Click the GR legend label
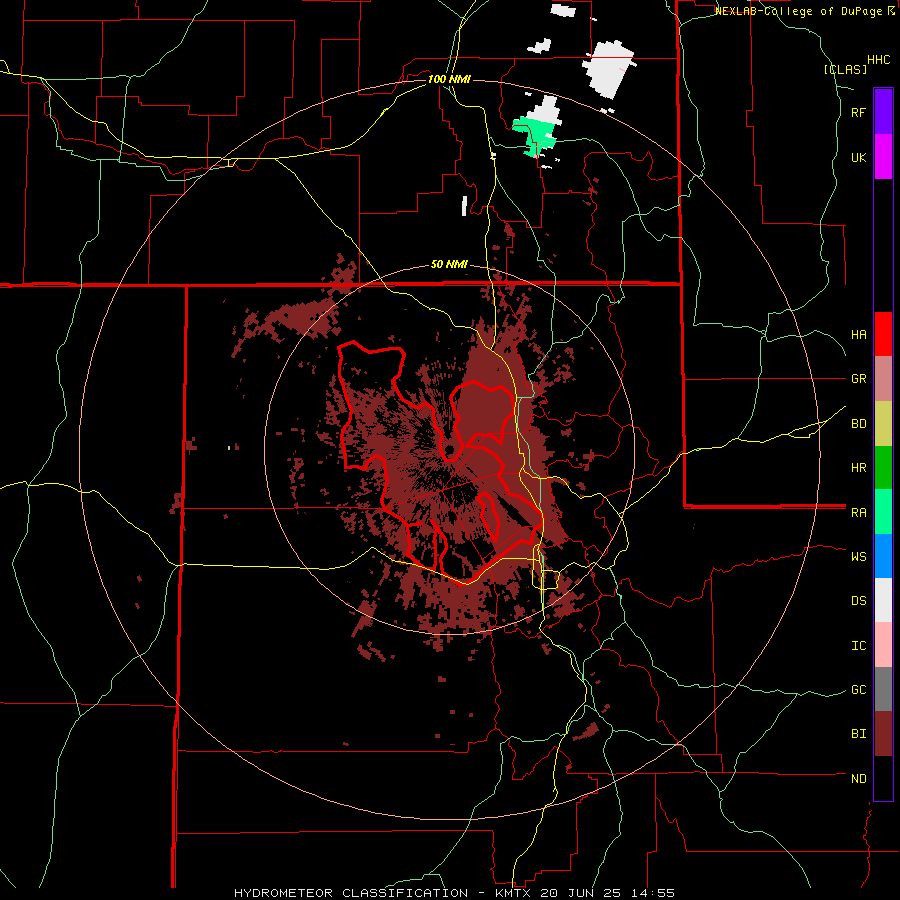900x900 pixels. 858,378
